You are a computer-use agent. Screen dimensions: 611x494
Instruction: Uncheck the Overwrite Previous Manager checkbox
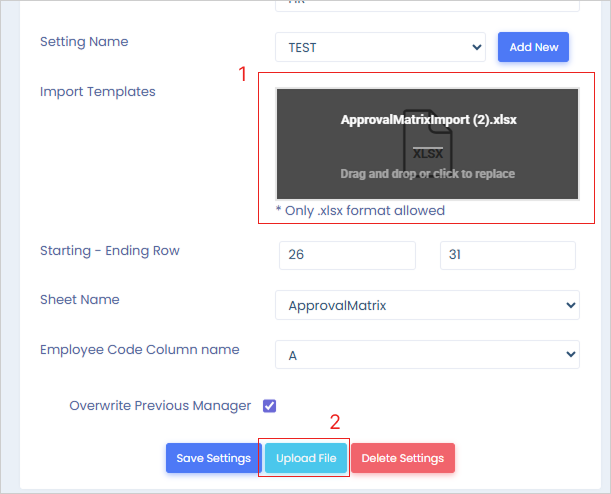click(269, 406)
